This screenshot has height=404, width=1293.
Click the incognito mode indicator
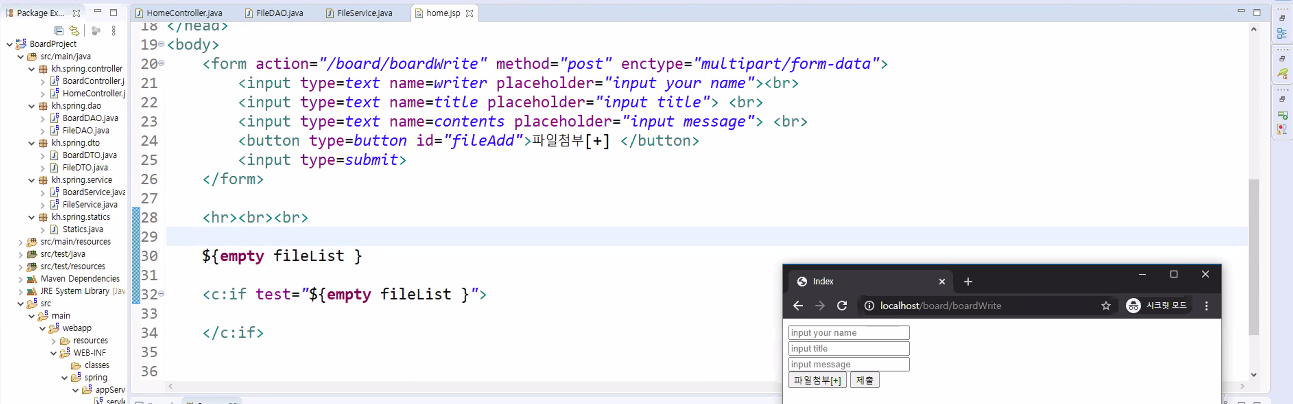[1160, 305]
